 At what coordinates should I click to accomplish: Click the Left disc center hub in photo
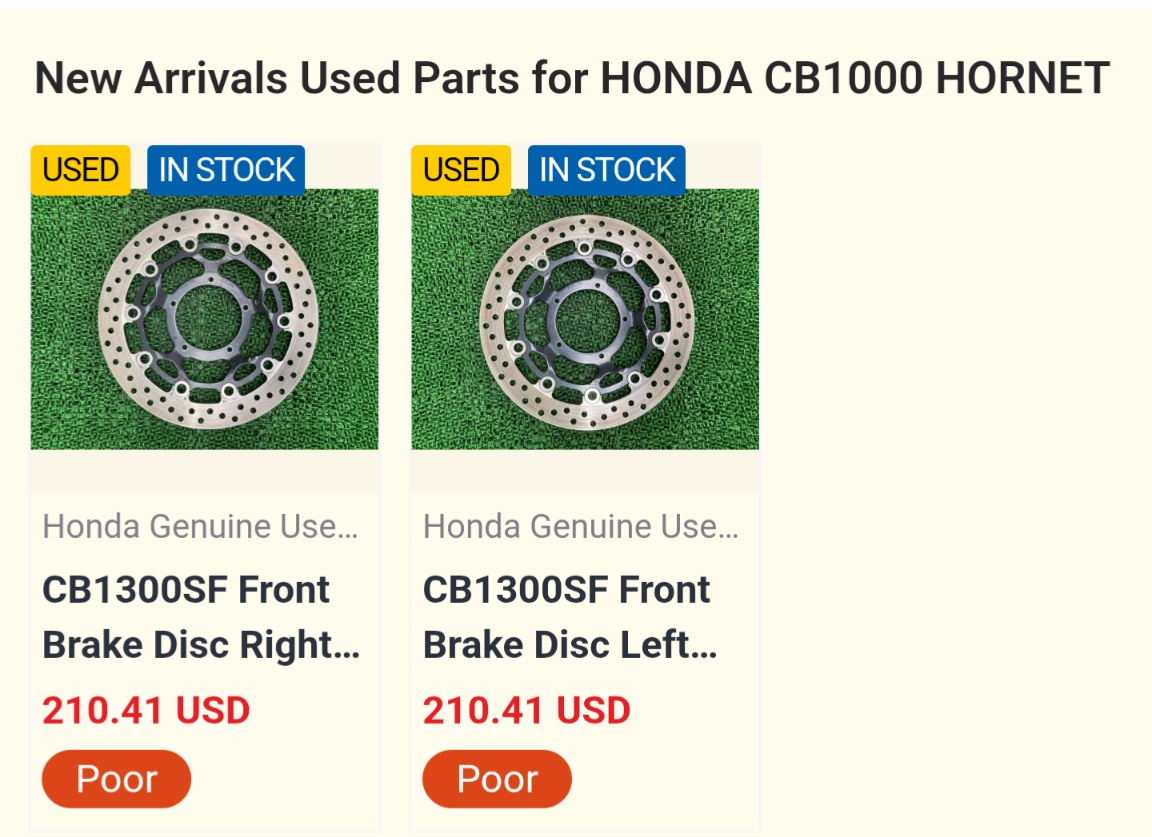coord(588,321)
